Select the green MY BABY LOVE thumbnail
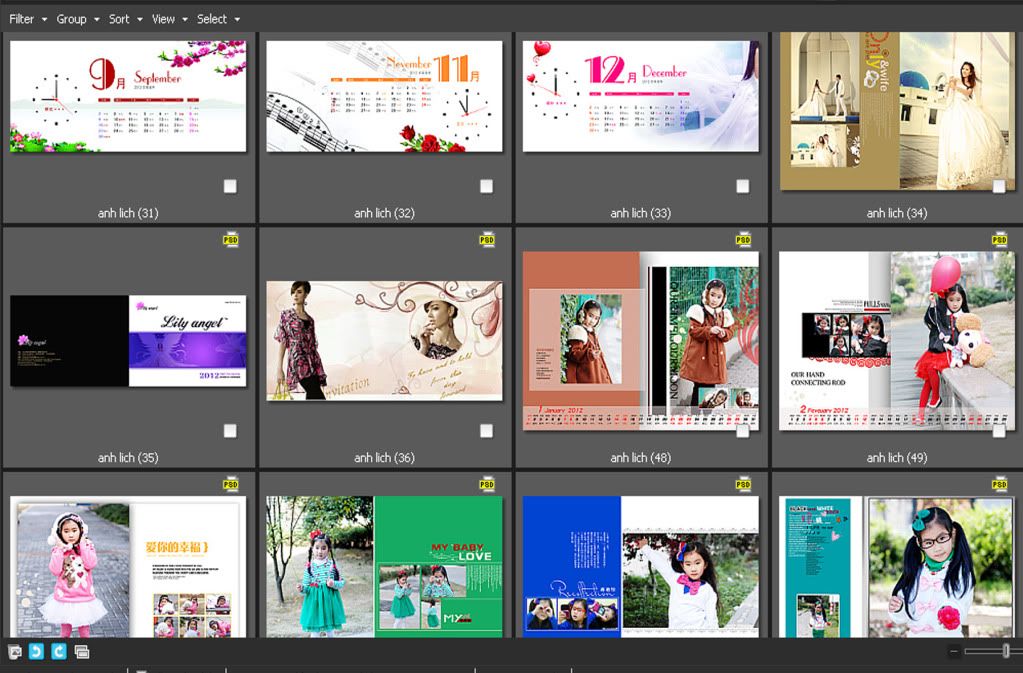The image size is (1023, 673). [384, 566]
